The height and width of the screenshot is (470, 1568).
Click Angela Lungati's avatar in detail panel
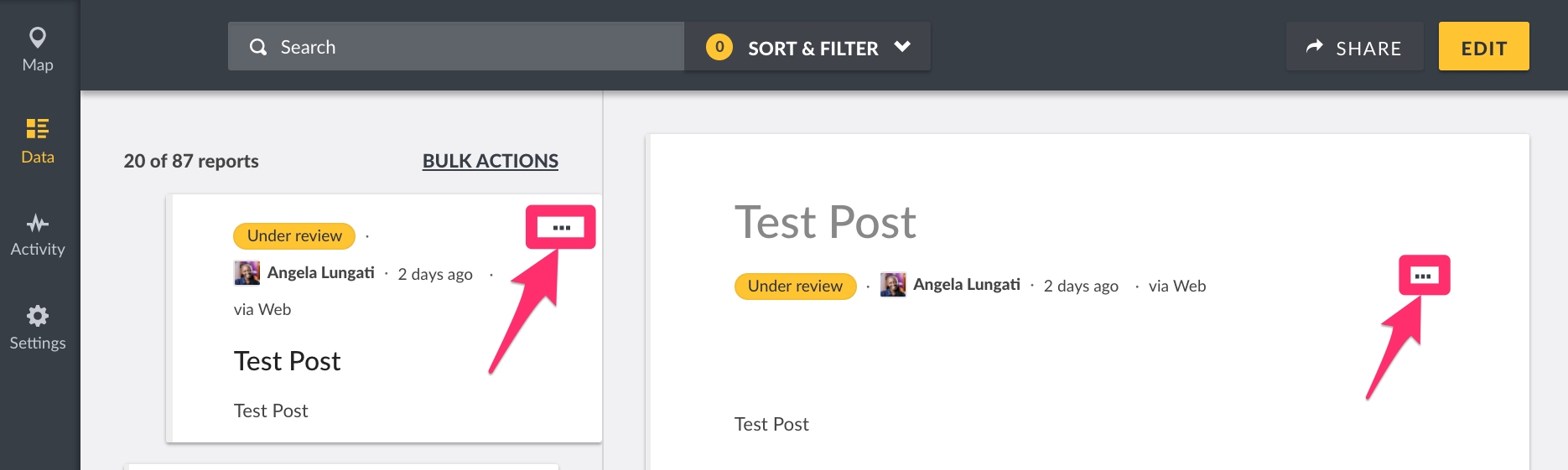[x=893, y=285]
